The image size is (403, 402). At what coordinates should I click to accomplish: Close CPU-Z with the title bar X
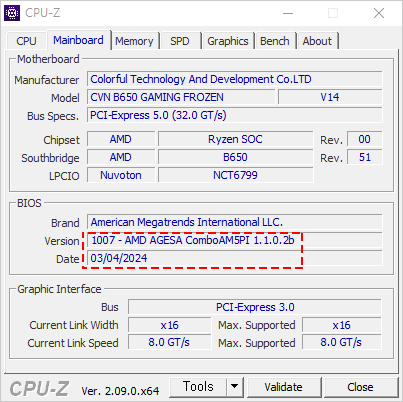click(379, 13)
